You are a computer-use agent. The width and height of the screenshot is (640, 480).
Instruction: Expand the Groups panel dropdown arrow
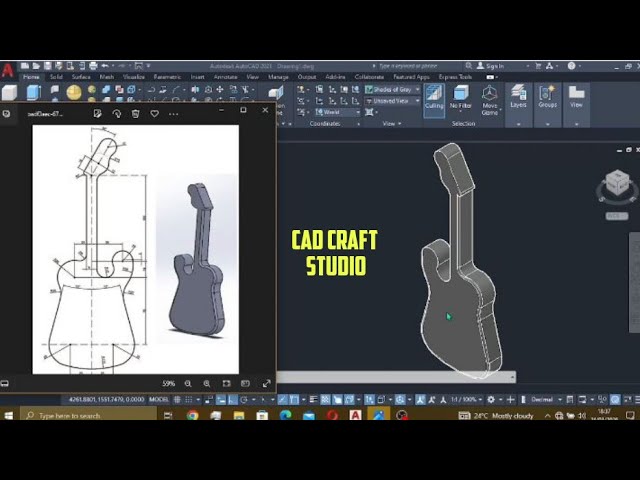coord(547,124)
